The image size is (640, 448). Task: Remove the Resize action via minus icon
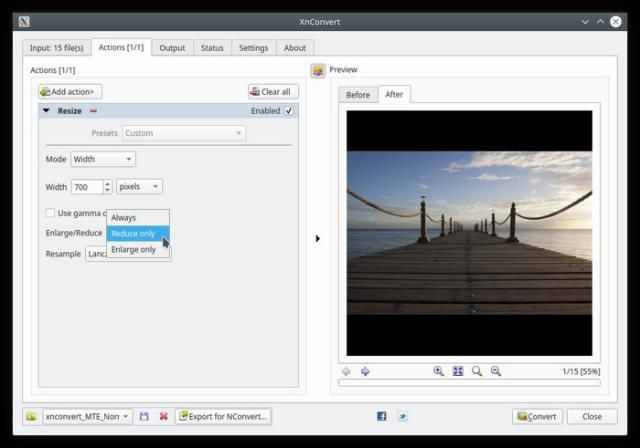[x=93, y=111]
